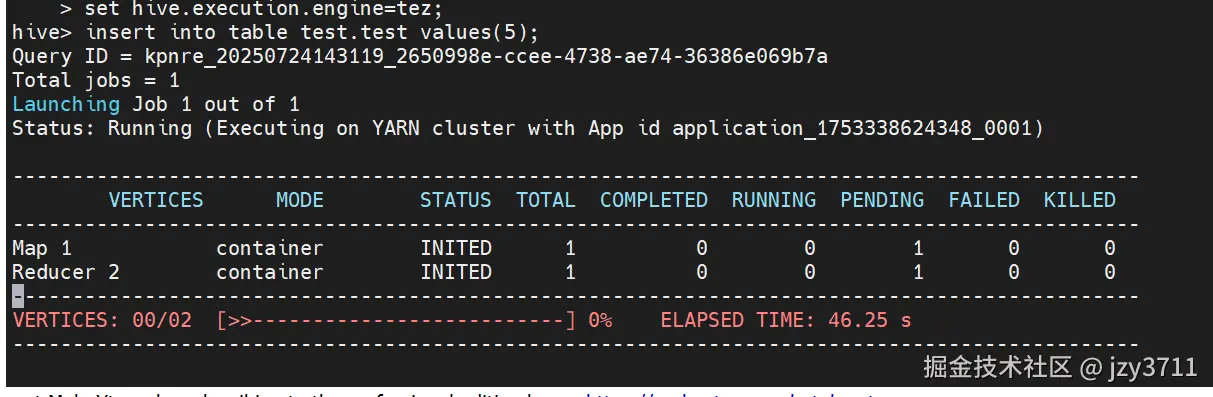1213x397 pixels.
Task: Click the 'hive>' prompt before the insert
Action: [x=41, y=32]
